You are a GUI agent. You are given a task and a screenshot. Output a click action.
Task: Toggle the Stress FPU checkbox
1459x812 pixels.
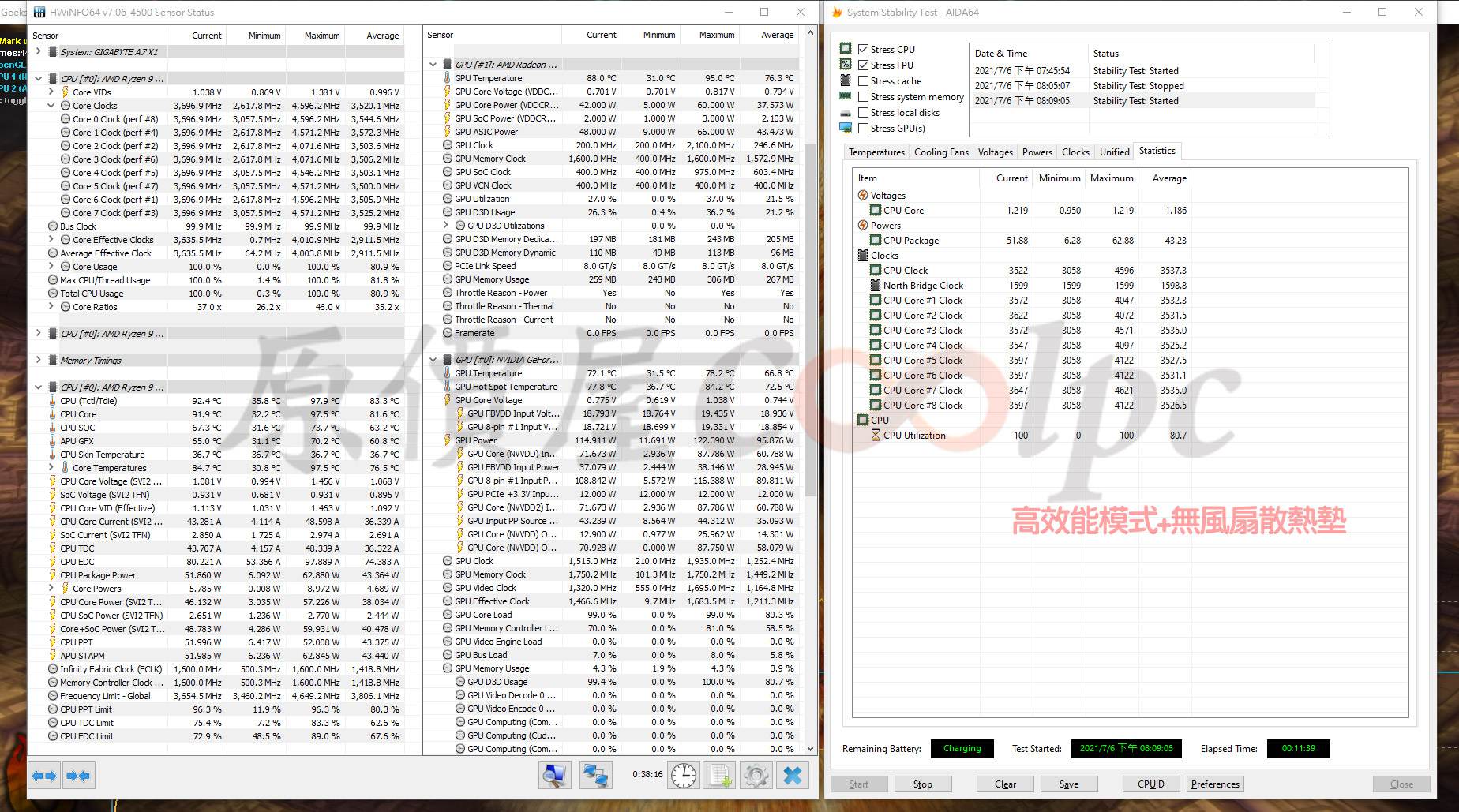coord(863,65)
